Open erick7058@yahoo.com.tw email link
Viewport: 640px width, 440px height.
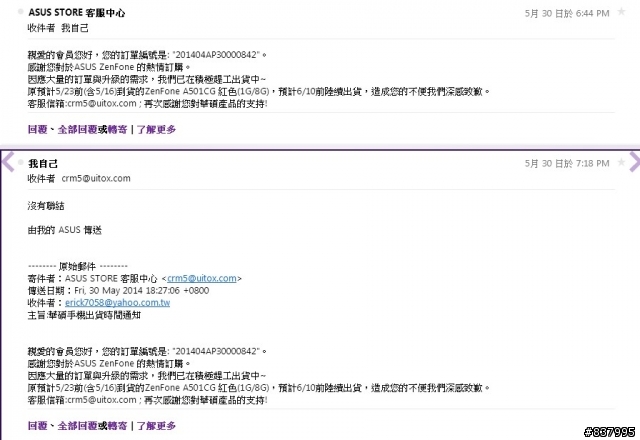tap(118, 302)
